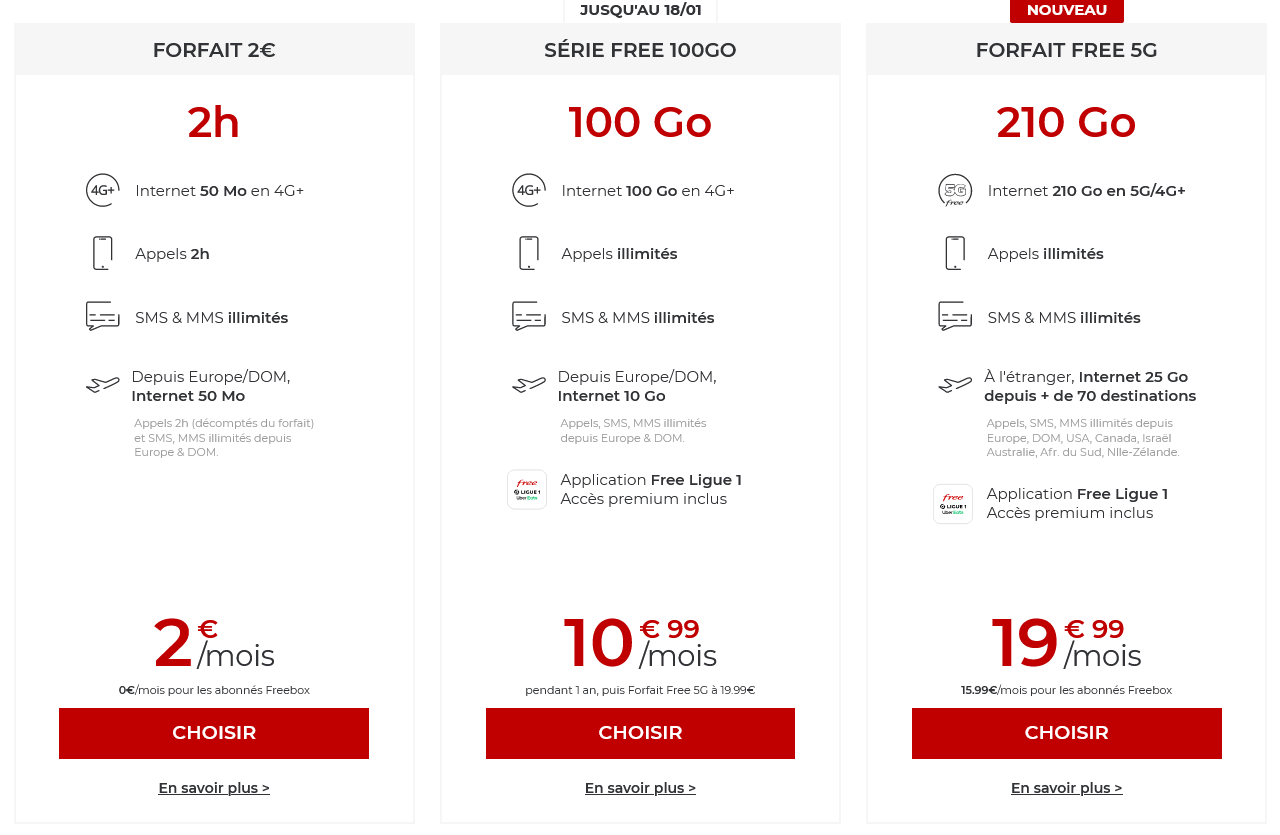1280x835 pixels.
Task: Click the phone icon in Série Free 100Go
Action: pyautogui.click(x=529, y=253)
